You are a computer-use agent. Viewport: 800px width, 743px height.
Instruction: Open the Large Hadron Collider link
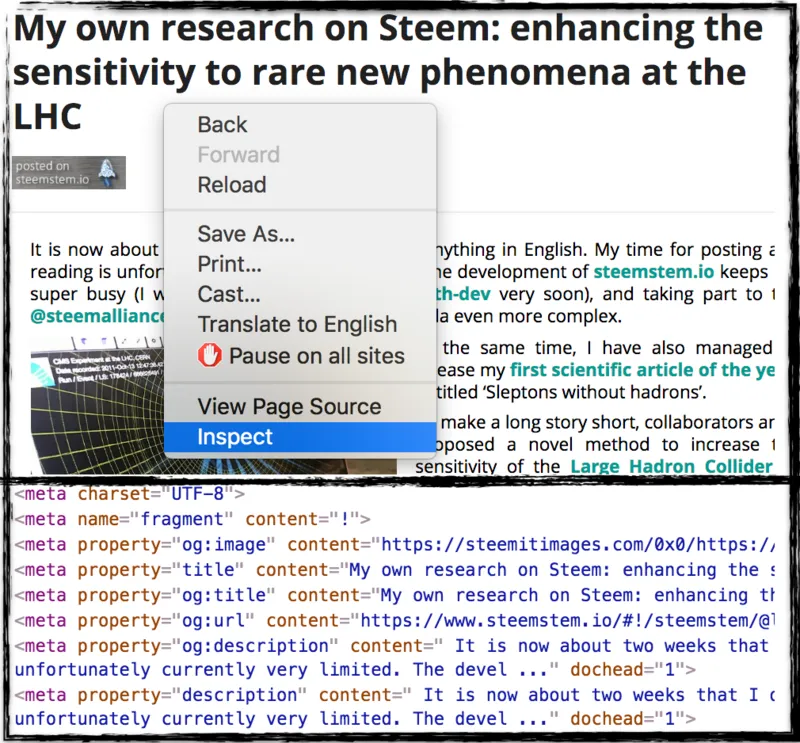click(671, 466)
